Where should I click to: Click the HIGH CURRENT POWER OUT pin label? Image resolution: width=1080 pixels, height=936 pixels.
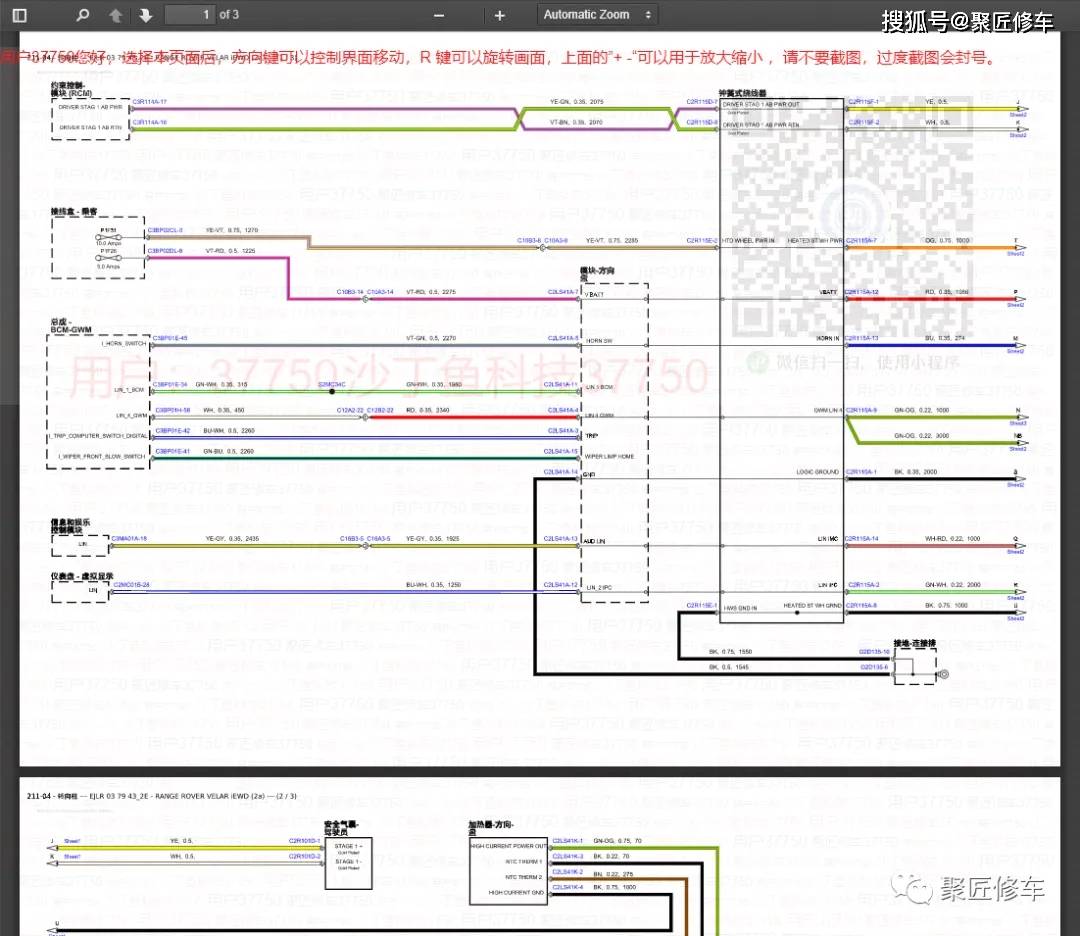click(x=508, y=846)
